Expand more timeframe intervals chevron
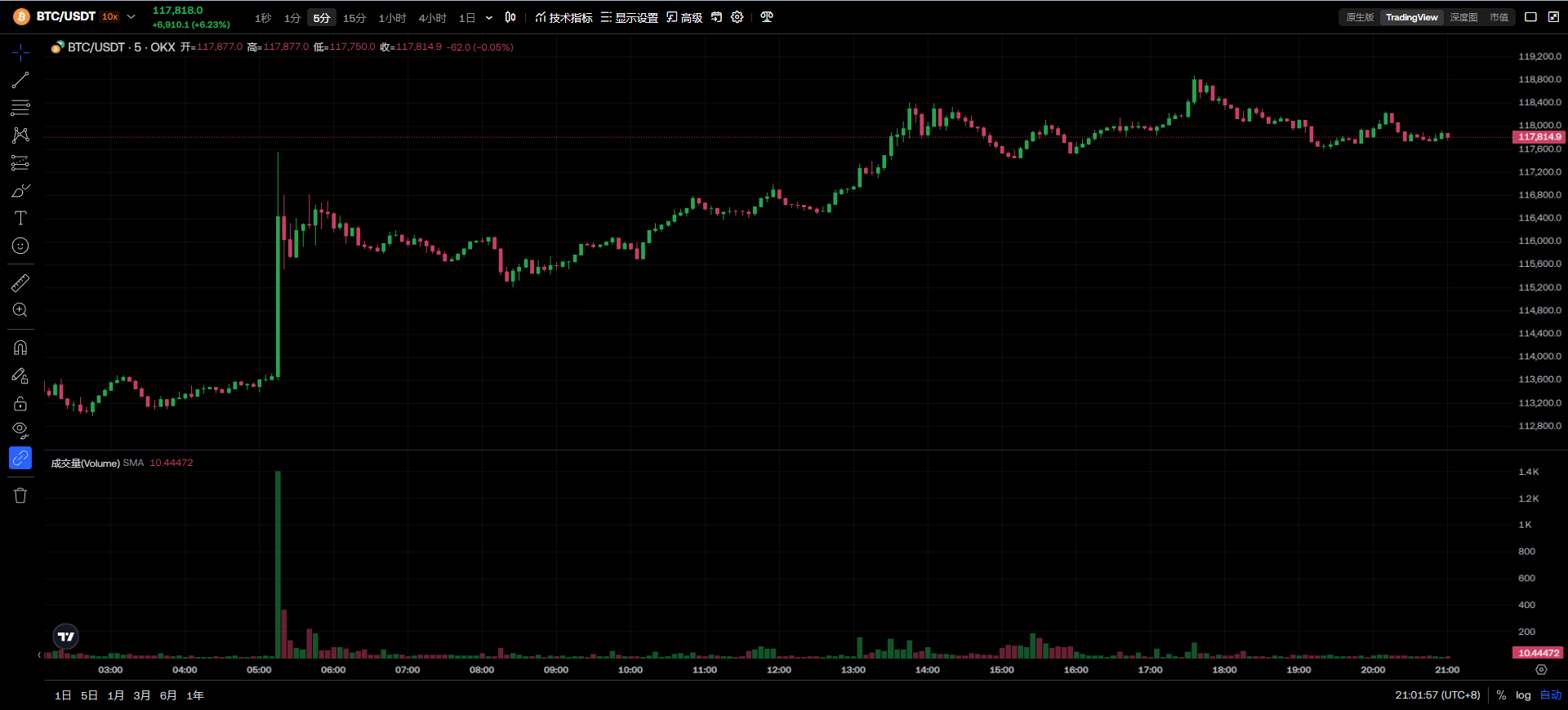1568x710 pixels. (489, 18)
